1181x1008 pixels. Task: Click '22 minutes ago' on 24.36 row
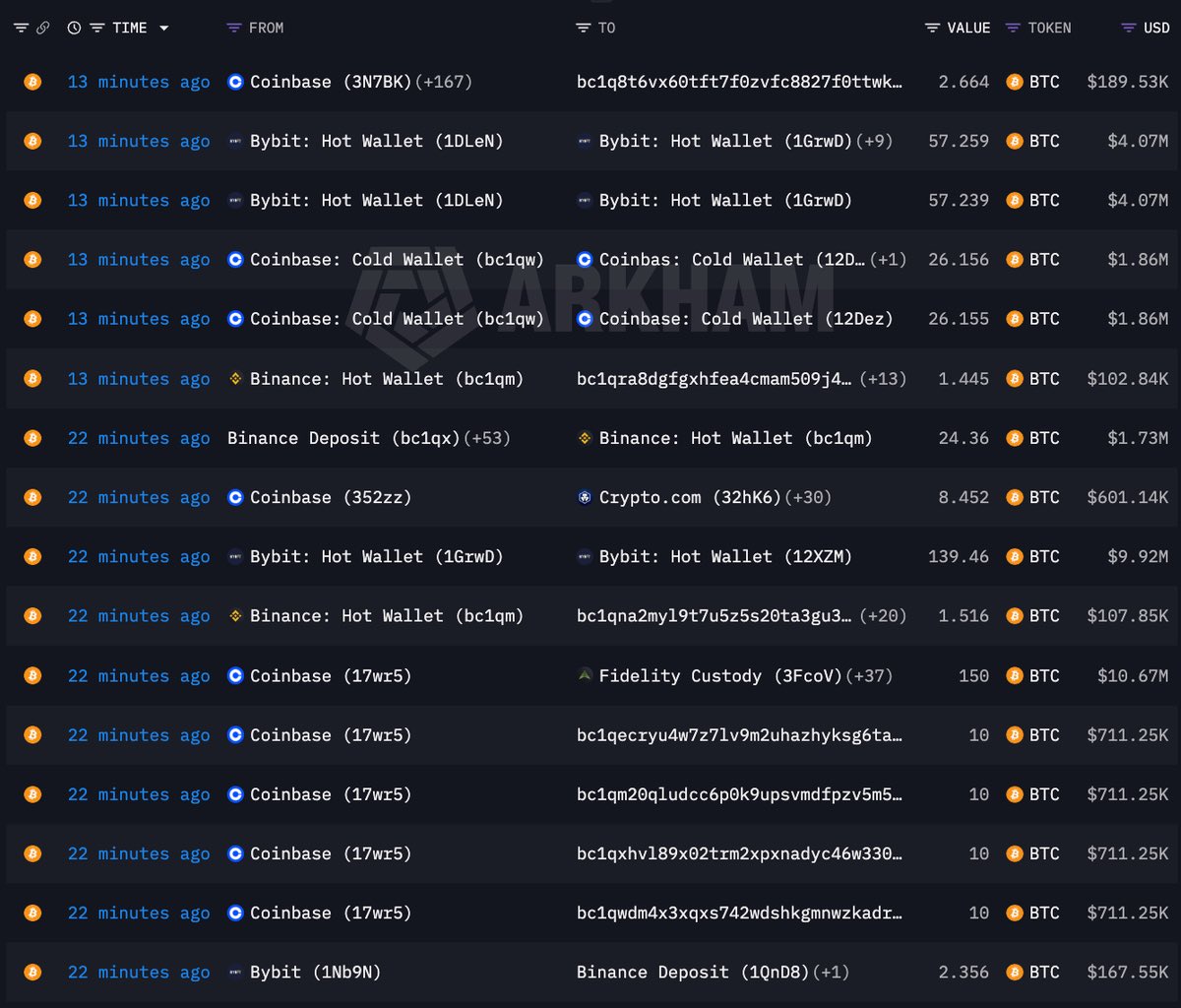[x=139, y=438]
